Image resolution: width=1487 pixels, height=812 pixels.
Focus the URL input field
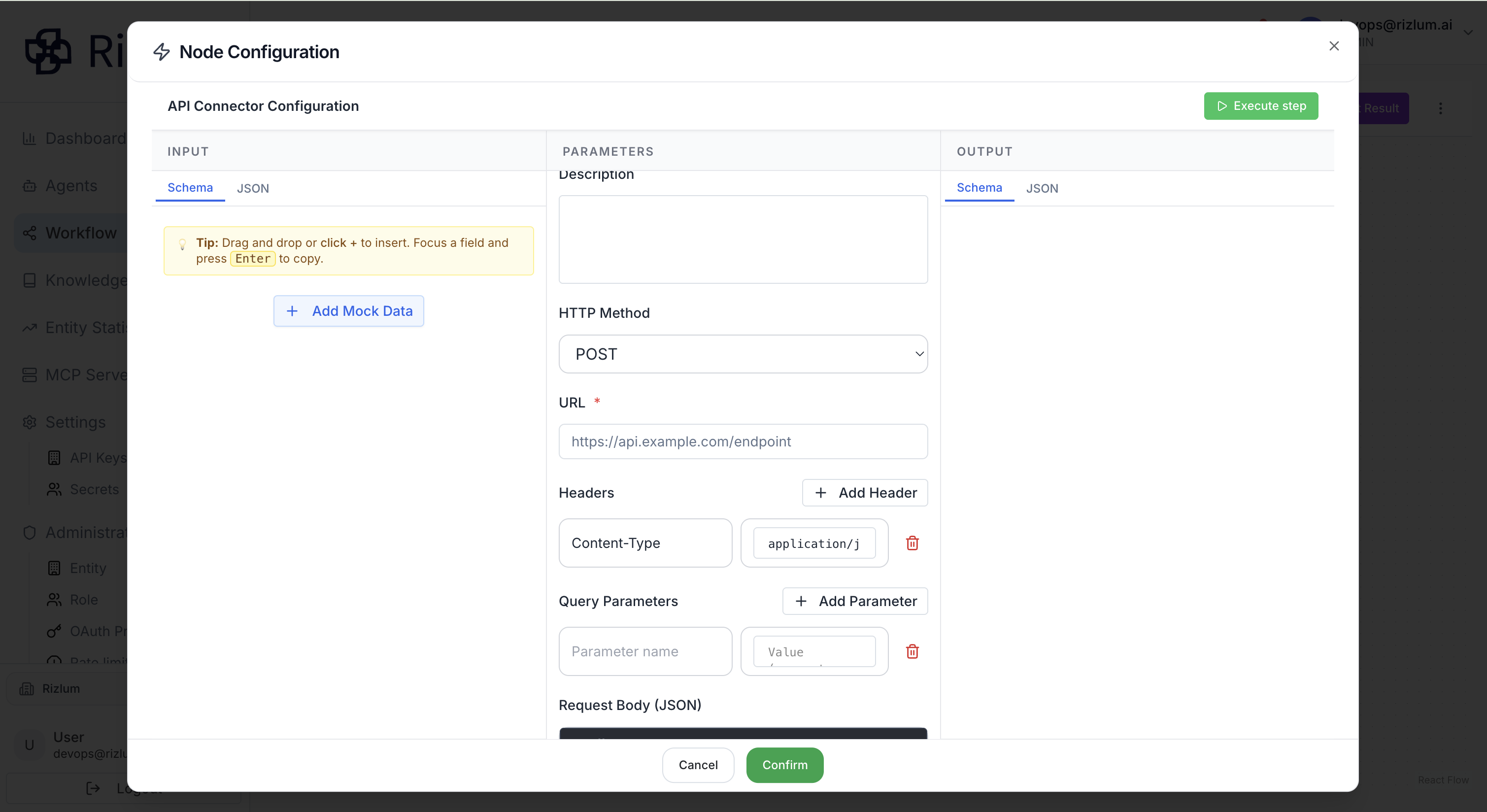click(x=743, y=441)
